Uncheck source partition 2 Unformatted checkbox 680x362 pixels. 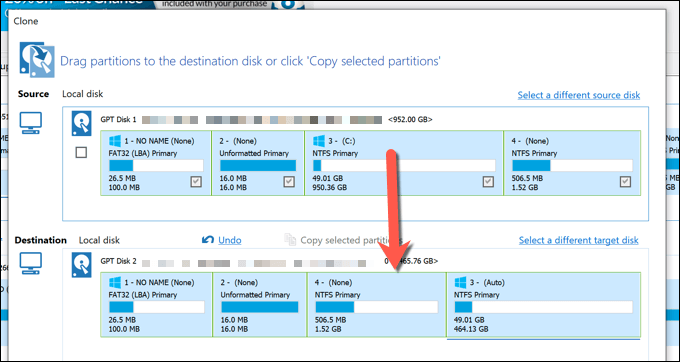click(289, 182)
